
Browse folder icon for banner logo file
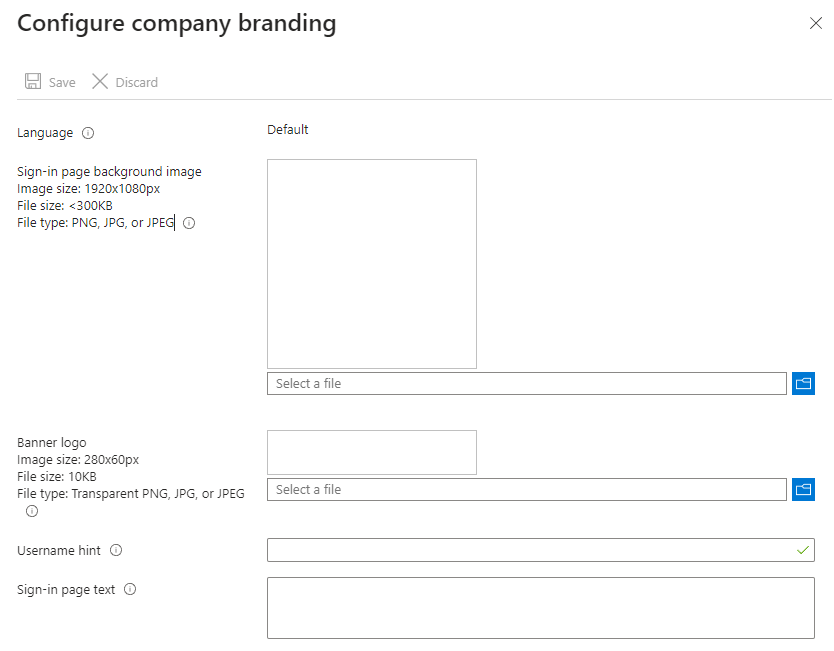tap(803, 489)
